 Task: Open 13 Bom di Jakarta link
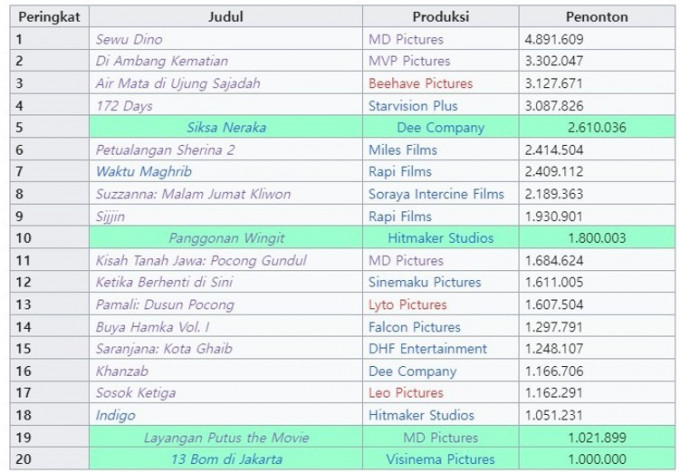click(226, 459)
